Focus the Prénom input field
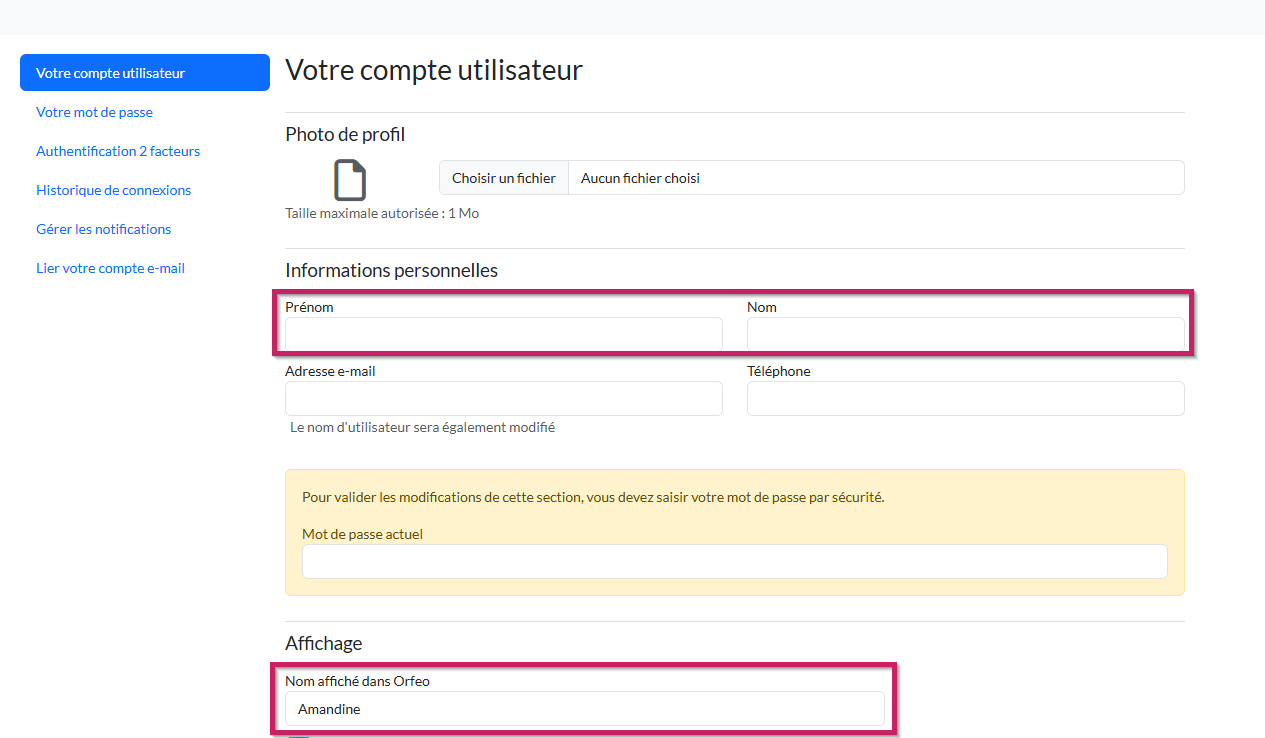 (x=503, y=334)
